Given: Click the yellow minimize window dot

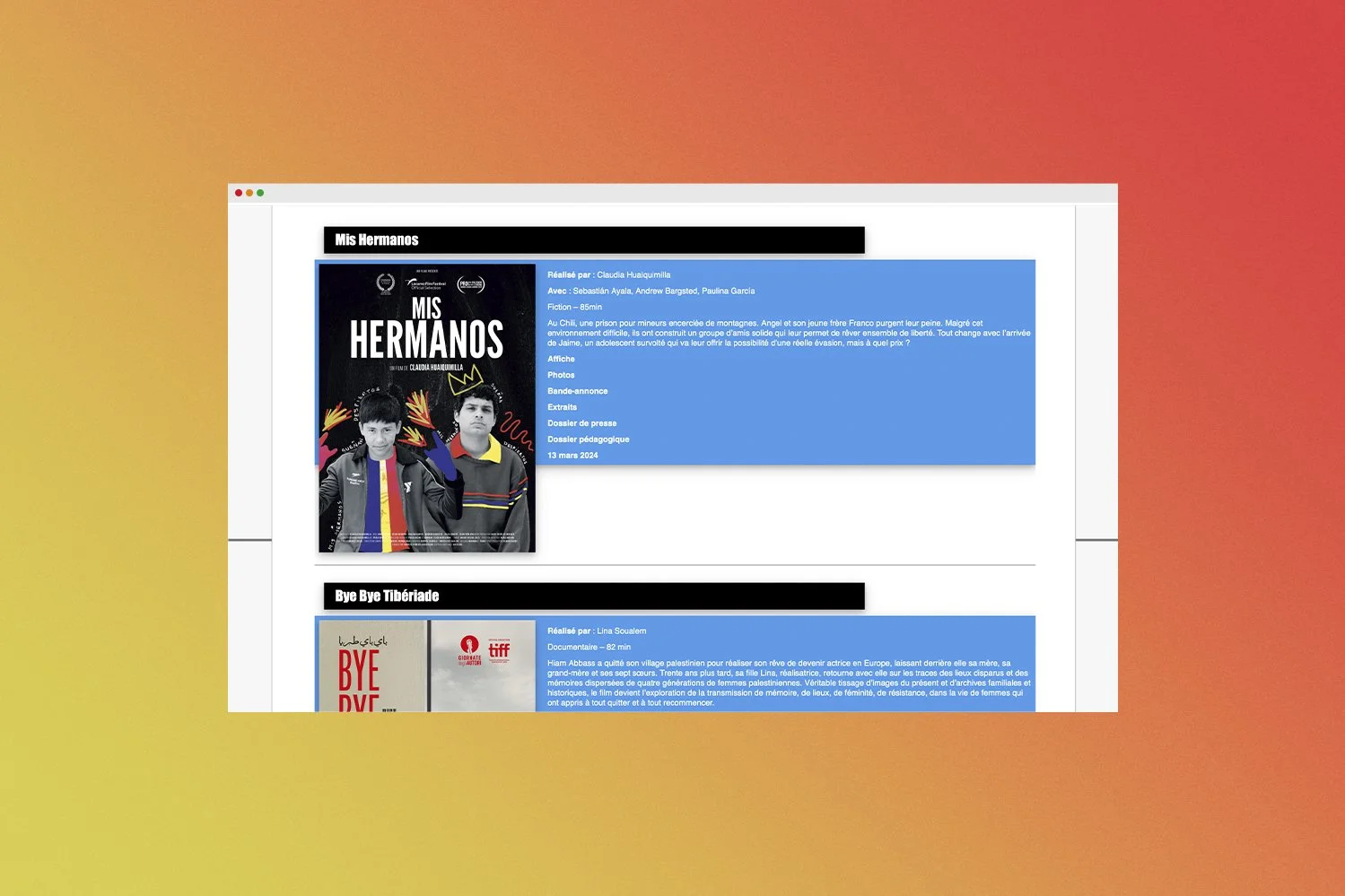Looking at the screenshot, I should pos(249,193).
